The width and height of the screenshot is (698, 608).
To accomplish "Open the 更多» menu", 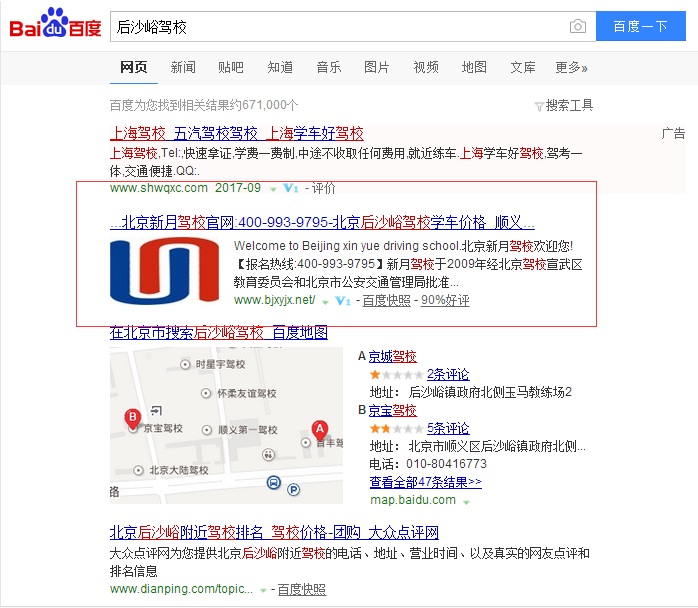I will pos(571,67).
